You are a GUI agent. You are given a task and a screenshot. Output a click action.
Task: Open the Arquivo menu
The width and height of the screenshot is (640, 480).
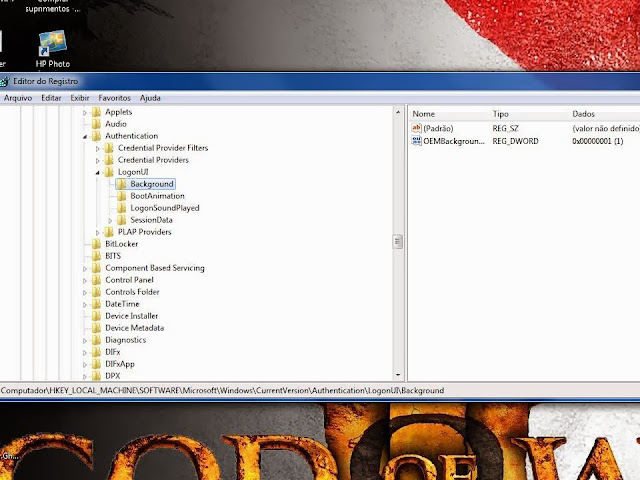coord(18,98)
